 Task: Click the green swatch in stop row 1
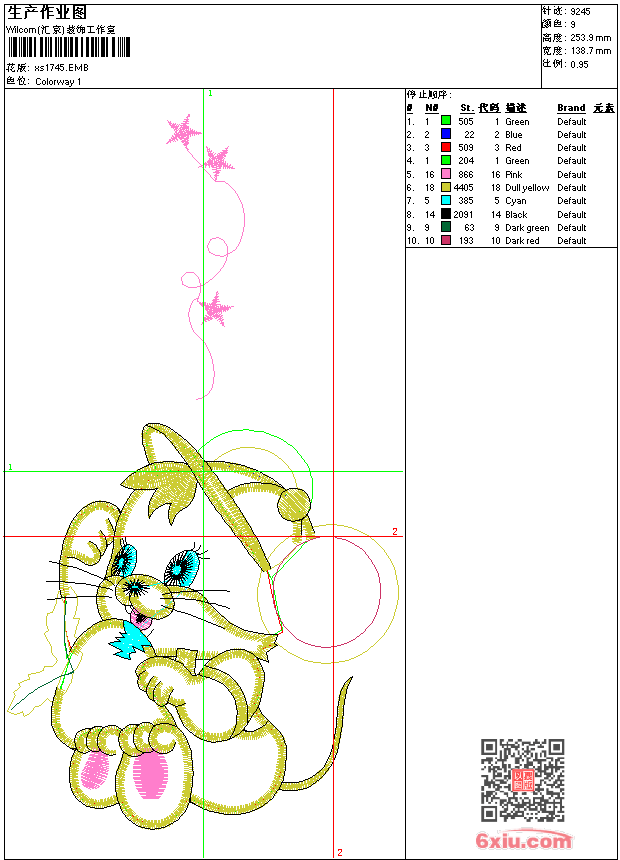pyautogui.click(x=446, y=121)
